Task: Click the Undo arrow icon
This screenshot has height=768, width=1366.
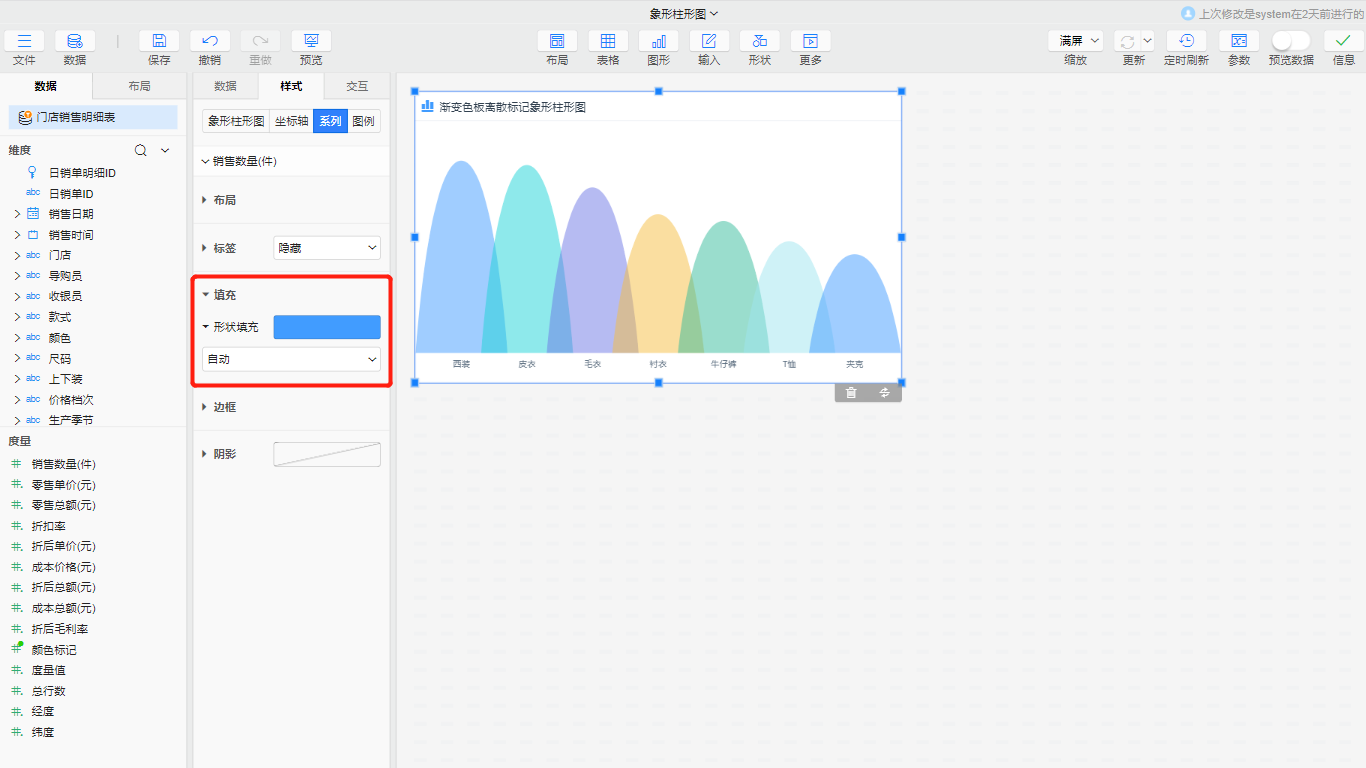Action: (210, 41)
